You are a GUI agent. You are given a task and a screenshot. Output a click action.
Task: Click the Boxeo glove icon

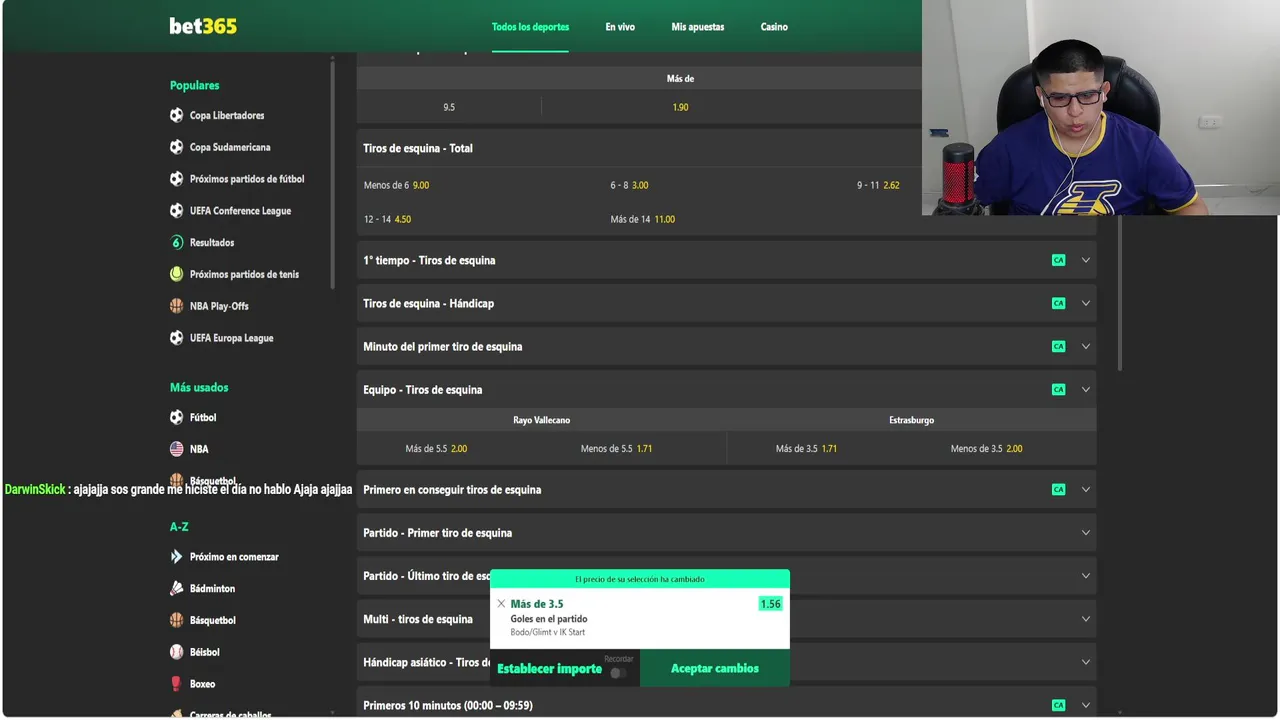(x=176, y=684)
